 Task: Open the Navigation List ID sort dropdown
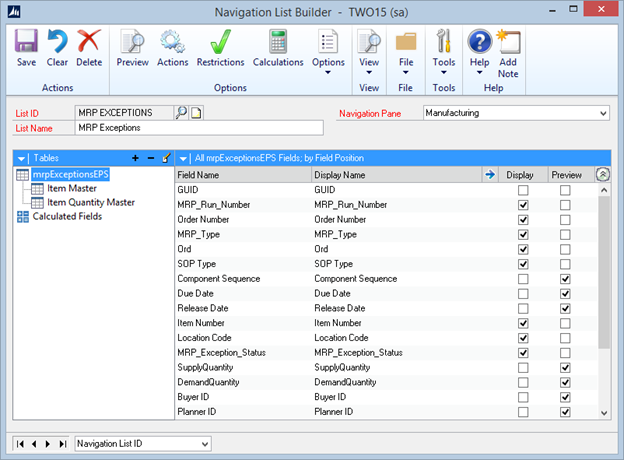[205, 444]
